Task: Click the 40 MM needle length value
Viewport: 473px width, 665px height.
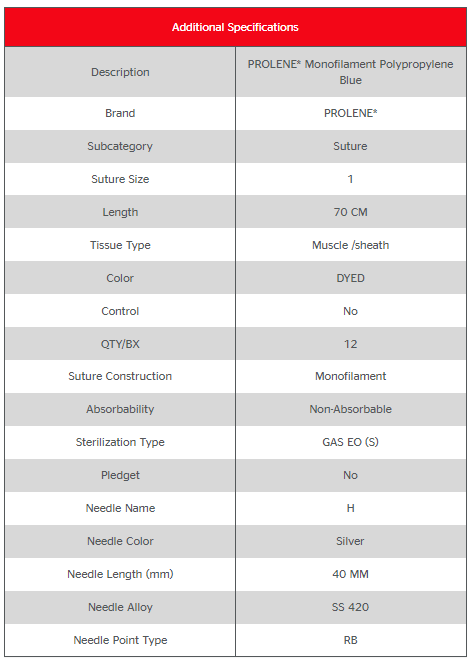Action: coord(350,574)
